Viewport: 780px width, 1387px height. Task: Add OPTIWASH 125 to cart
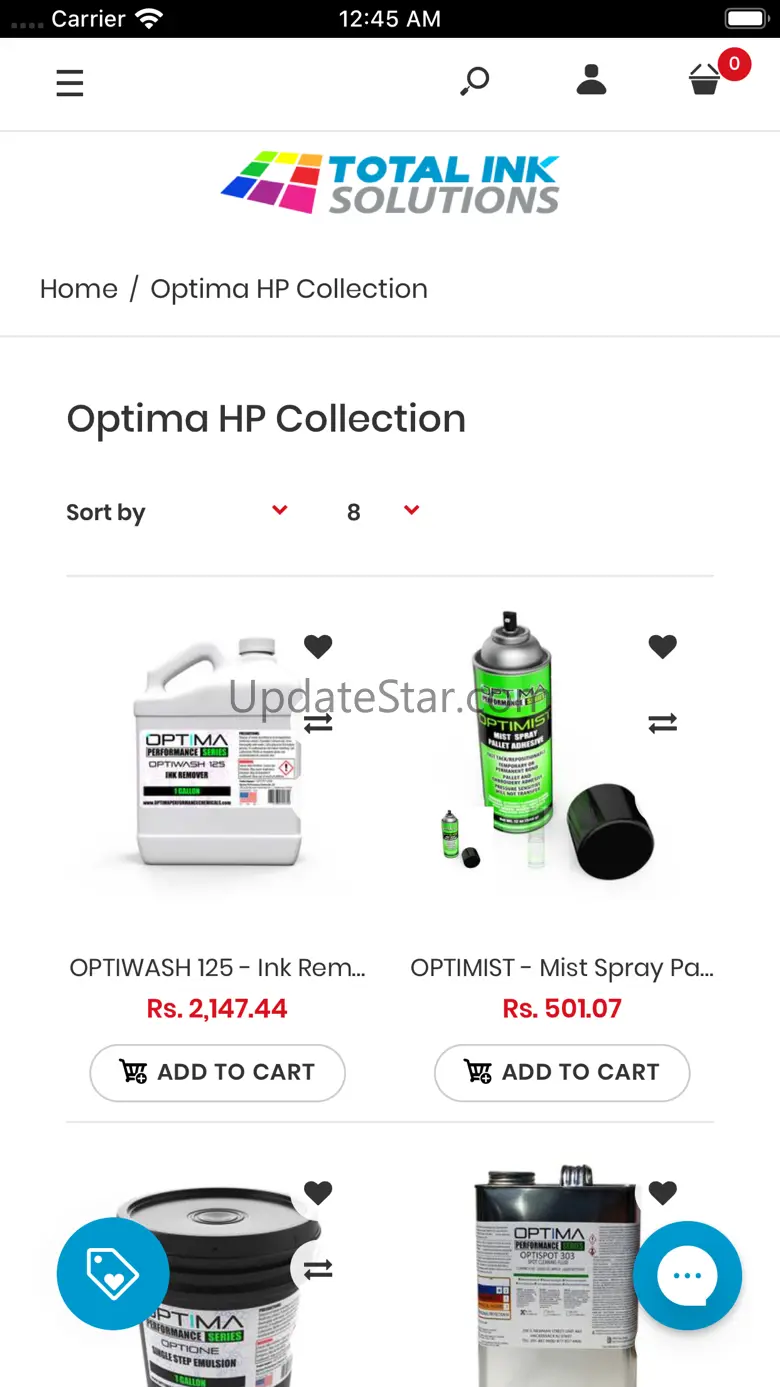218,1072
